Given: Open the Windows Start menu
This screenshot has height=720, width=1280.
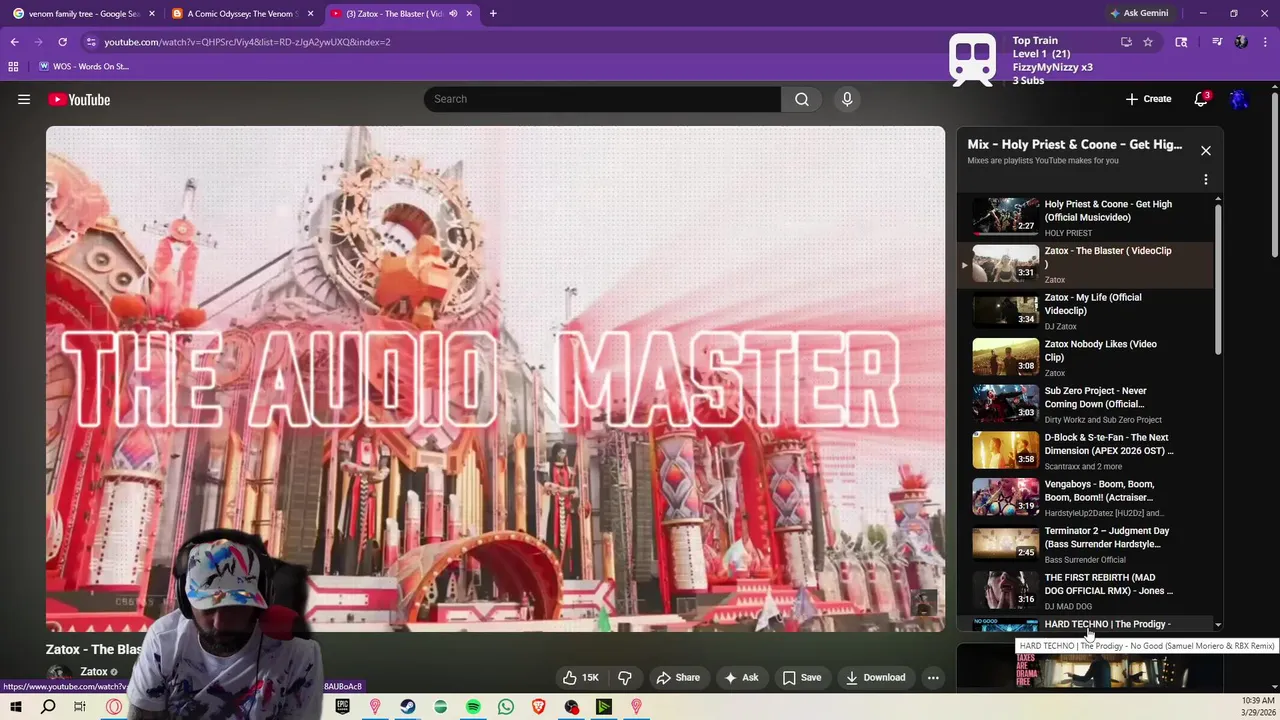Looking at the screenshot, I should tap(16, 707).
